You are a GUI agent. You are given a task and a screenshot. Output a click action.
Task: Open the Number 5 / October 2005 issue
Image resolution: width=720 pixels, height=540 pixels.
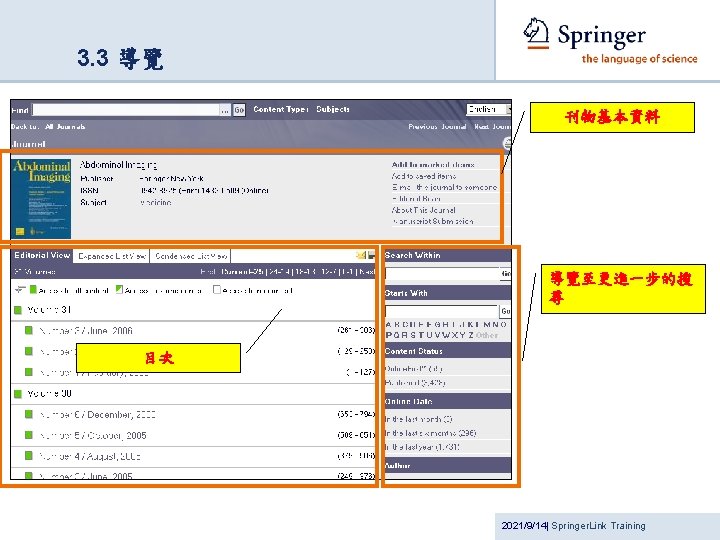point(93,435)
